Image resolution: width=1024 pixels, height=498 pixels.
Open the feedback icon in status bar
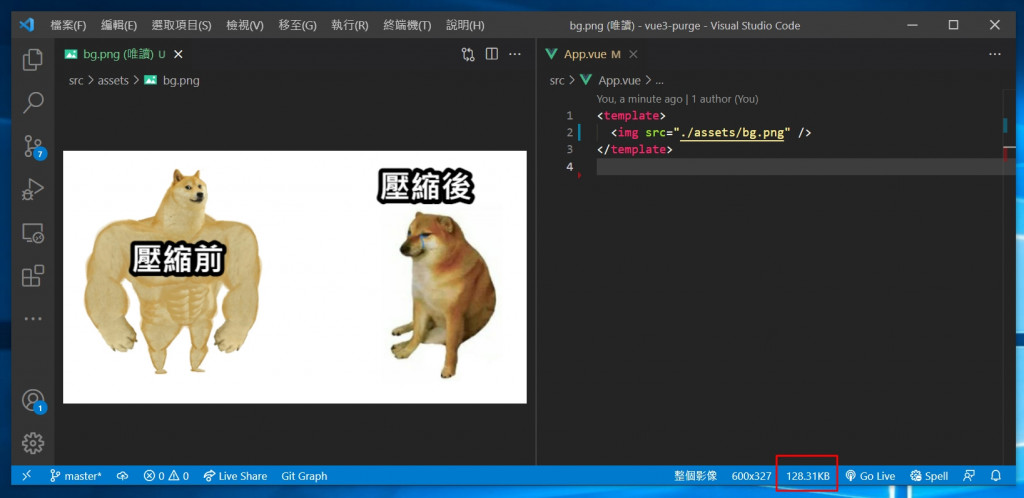click(x=969, y=476)
